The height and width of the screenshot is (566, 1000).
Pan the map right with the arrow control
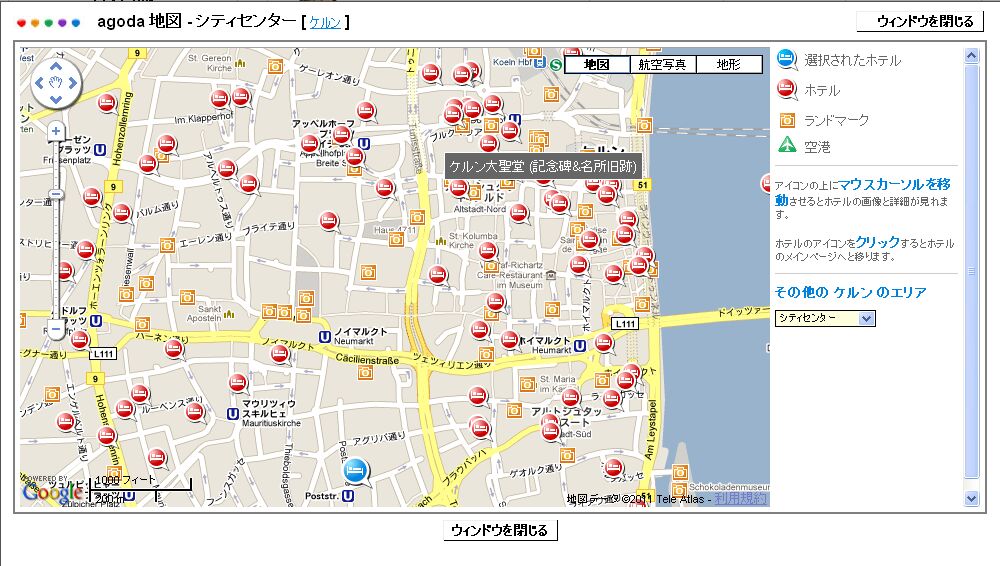pos(73,83)
